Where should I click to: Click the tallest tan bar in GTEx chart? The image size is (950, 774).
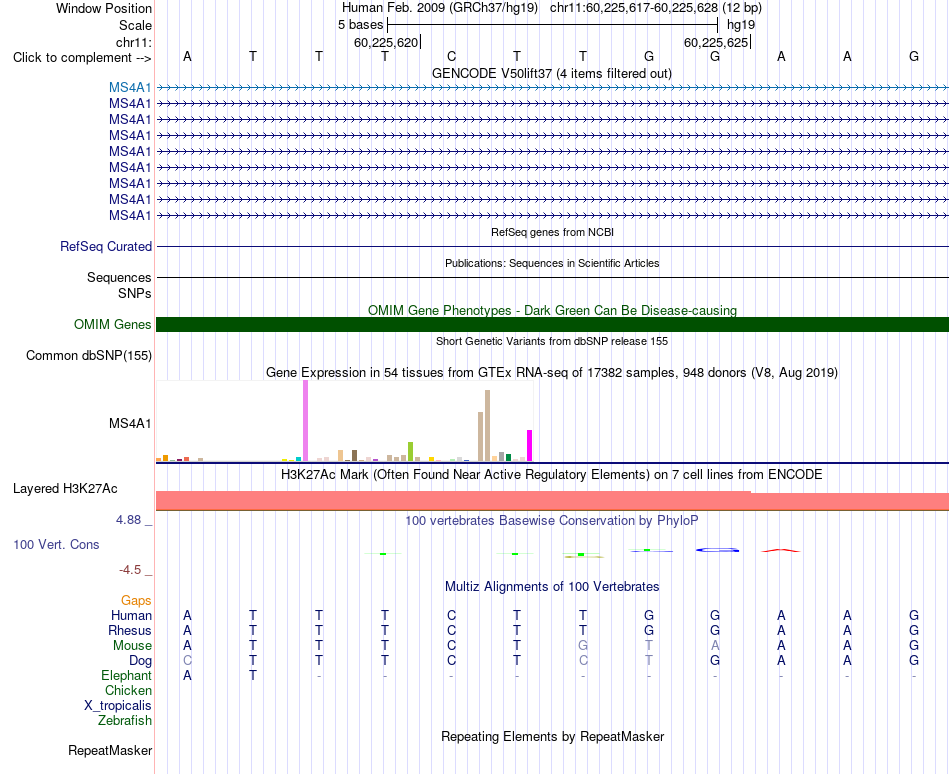pyautogui.click(x=487, y=426)
